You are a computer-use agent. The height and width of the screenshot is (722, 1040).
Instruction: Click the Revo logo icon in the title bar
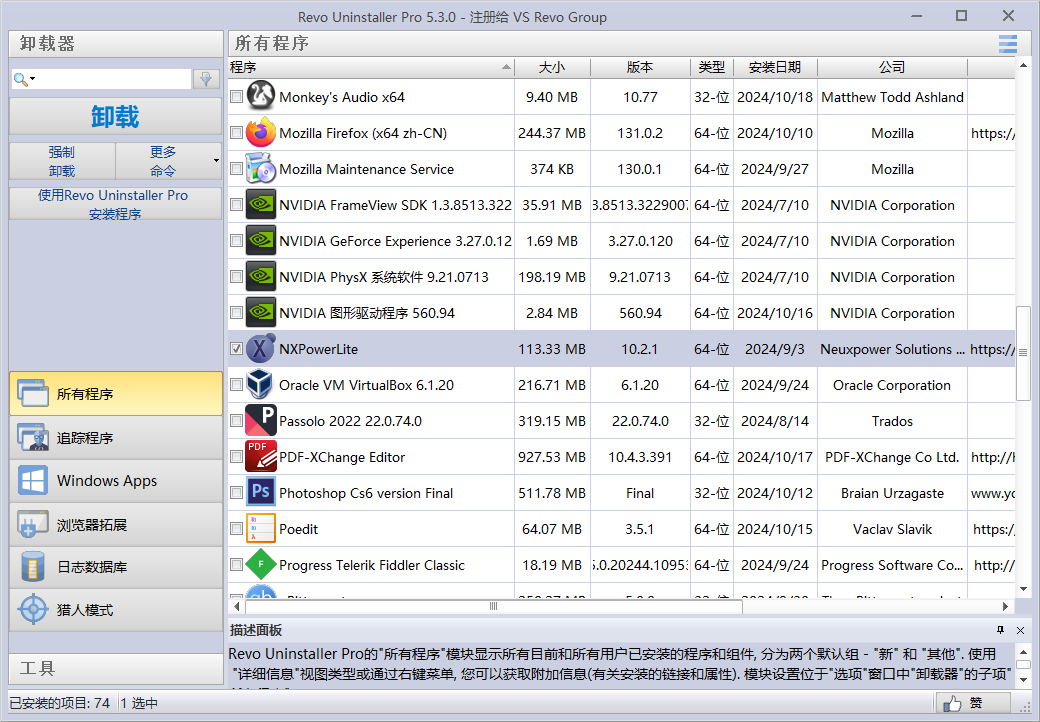click(x=15, y=16)
